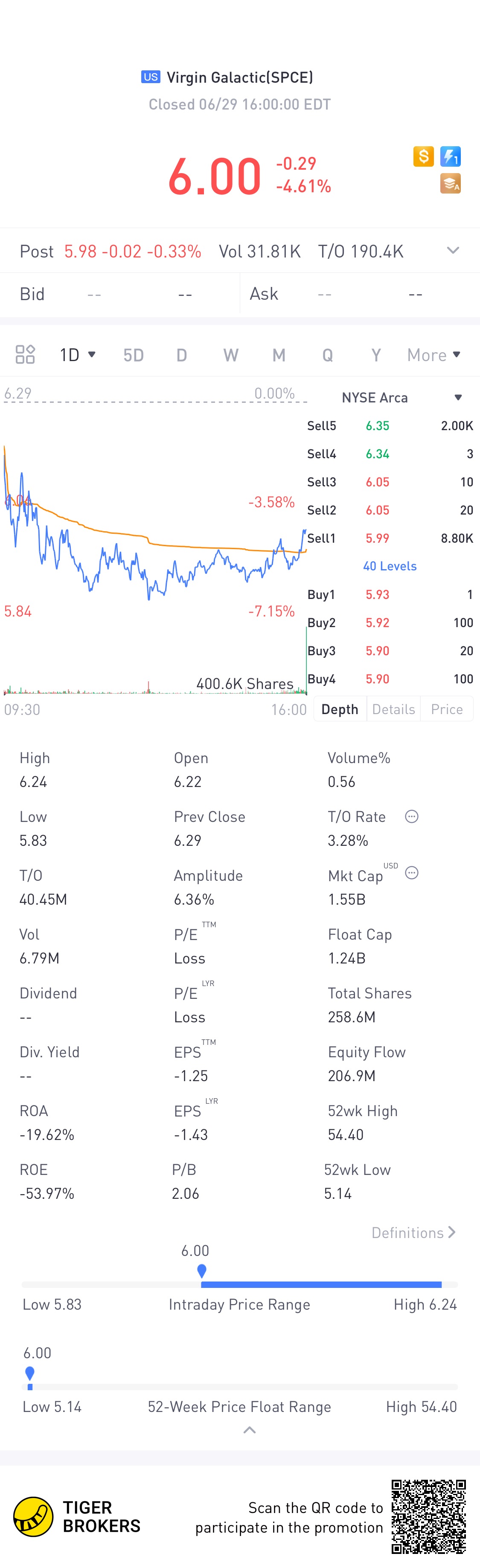Open the chart layout grid icon

click(25, 354)
